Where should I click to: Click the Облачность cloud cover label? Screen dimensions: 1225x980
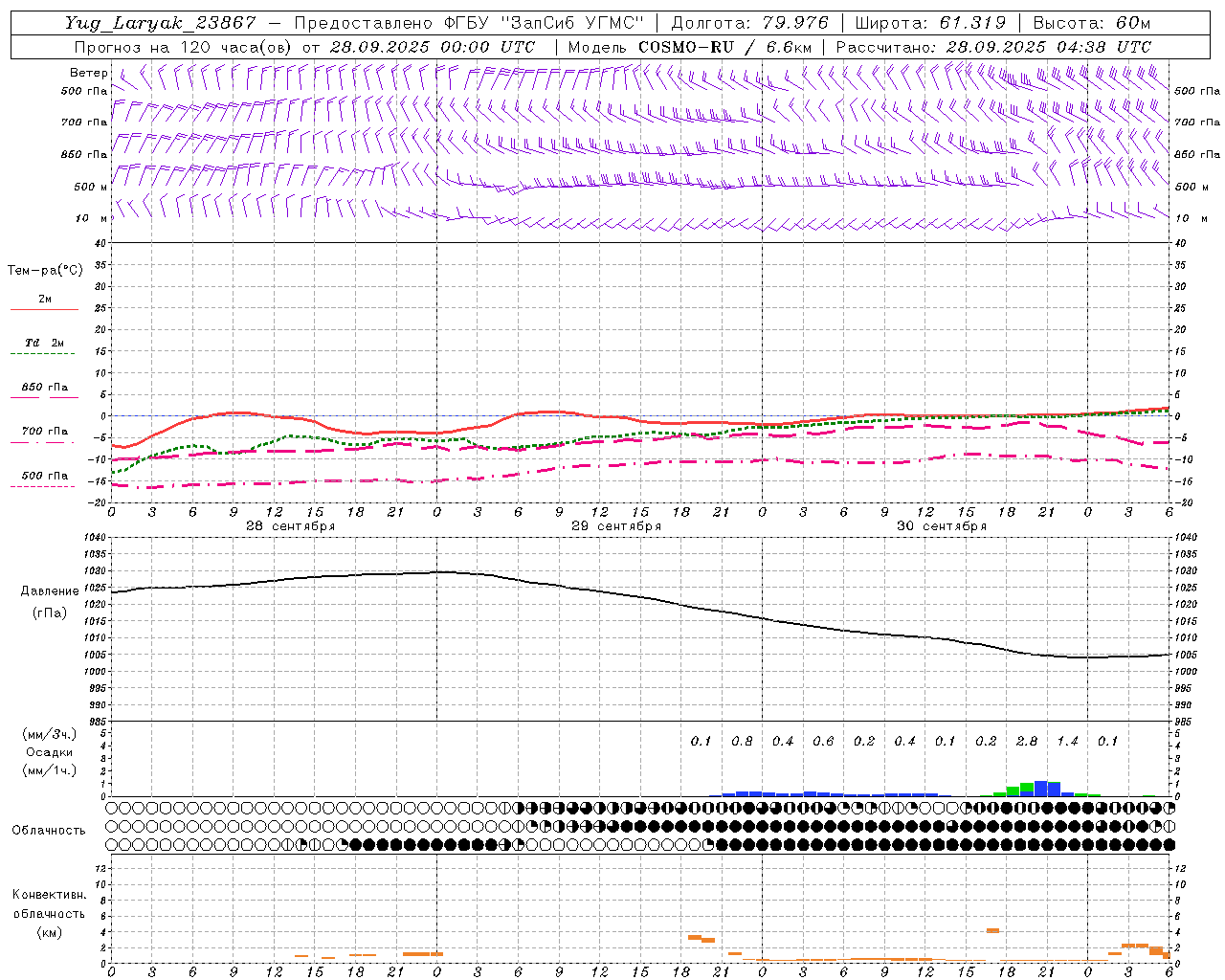pos(49,830)
